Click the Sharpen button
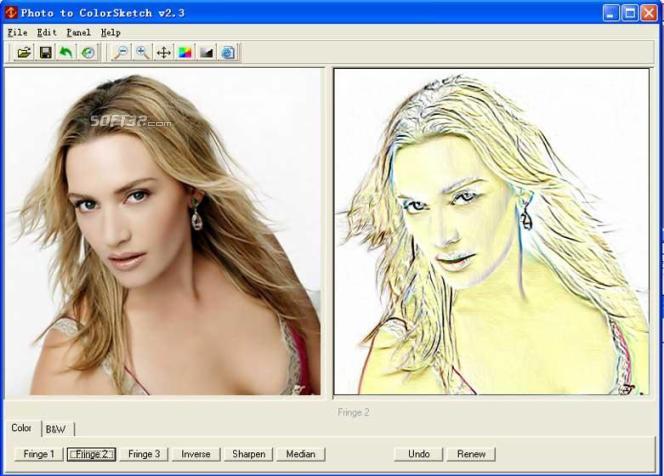664x476 pixels. click(249, 454)
